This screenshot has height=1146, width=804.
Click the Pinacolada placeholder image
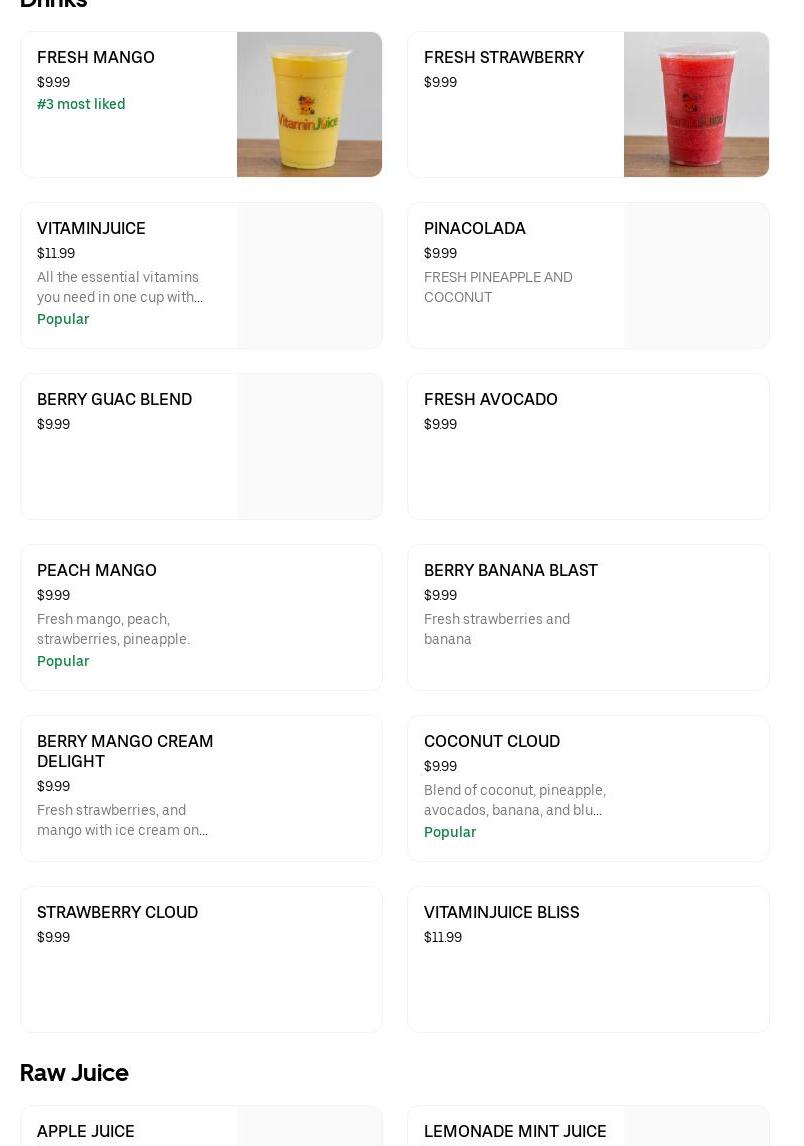pos(696,276)
